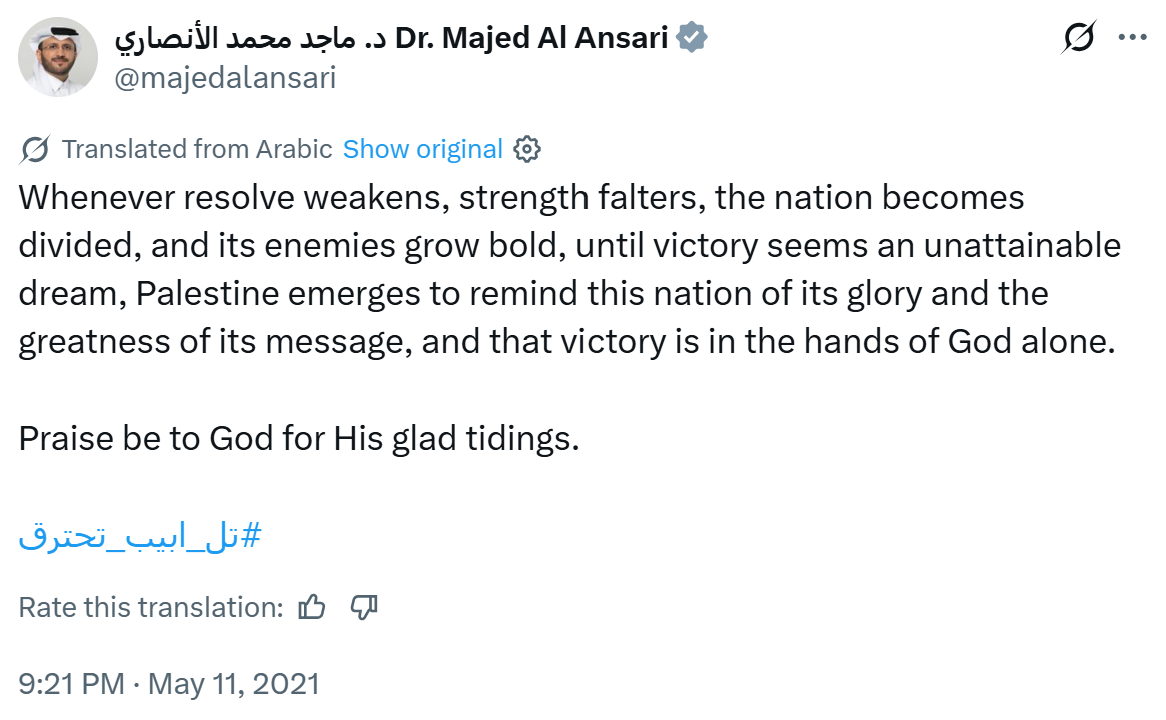Rate the translation with thumbs up

[313, 607]
